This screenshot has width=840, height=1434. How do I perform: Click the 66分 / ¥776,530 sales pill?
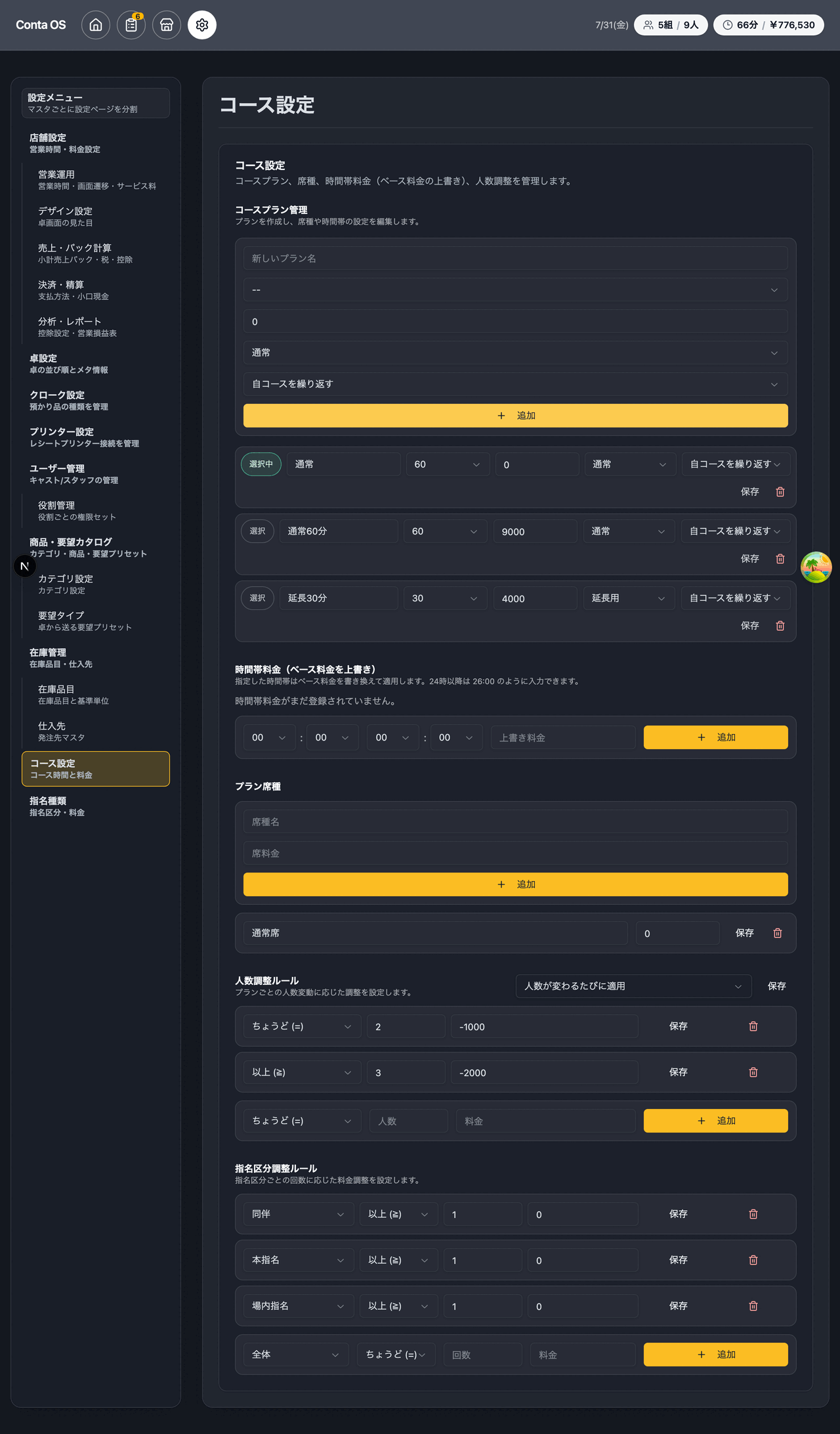768,25
